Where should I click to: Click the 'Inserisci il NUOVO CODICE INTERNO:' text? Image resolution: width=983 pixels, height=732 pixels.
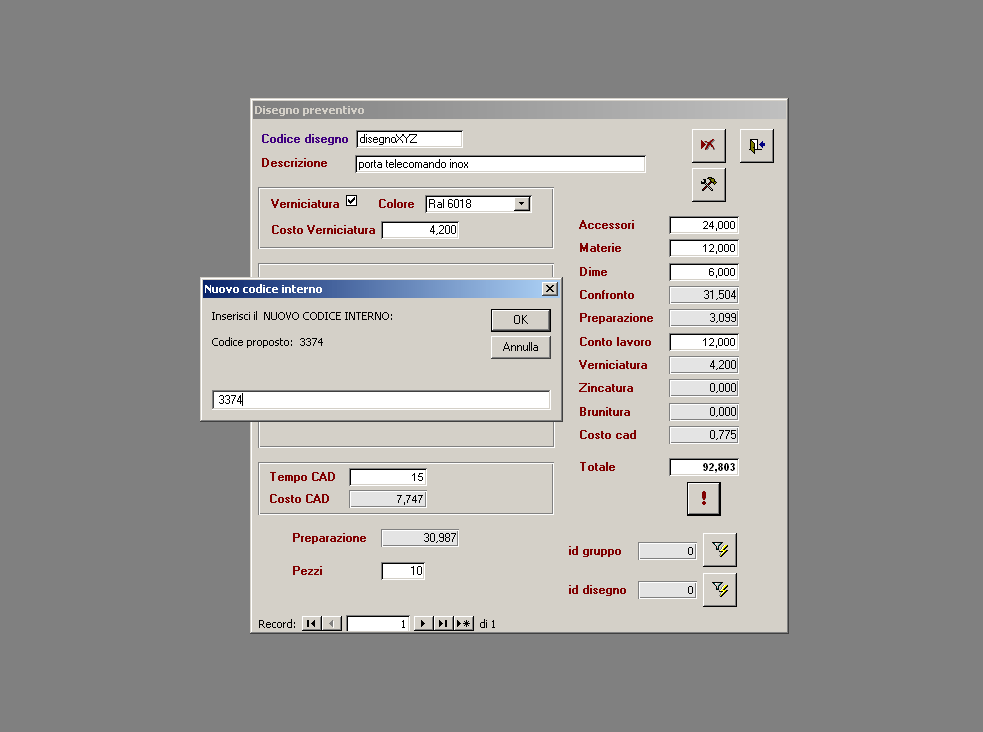[302, 316]
